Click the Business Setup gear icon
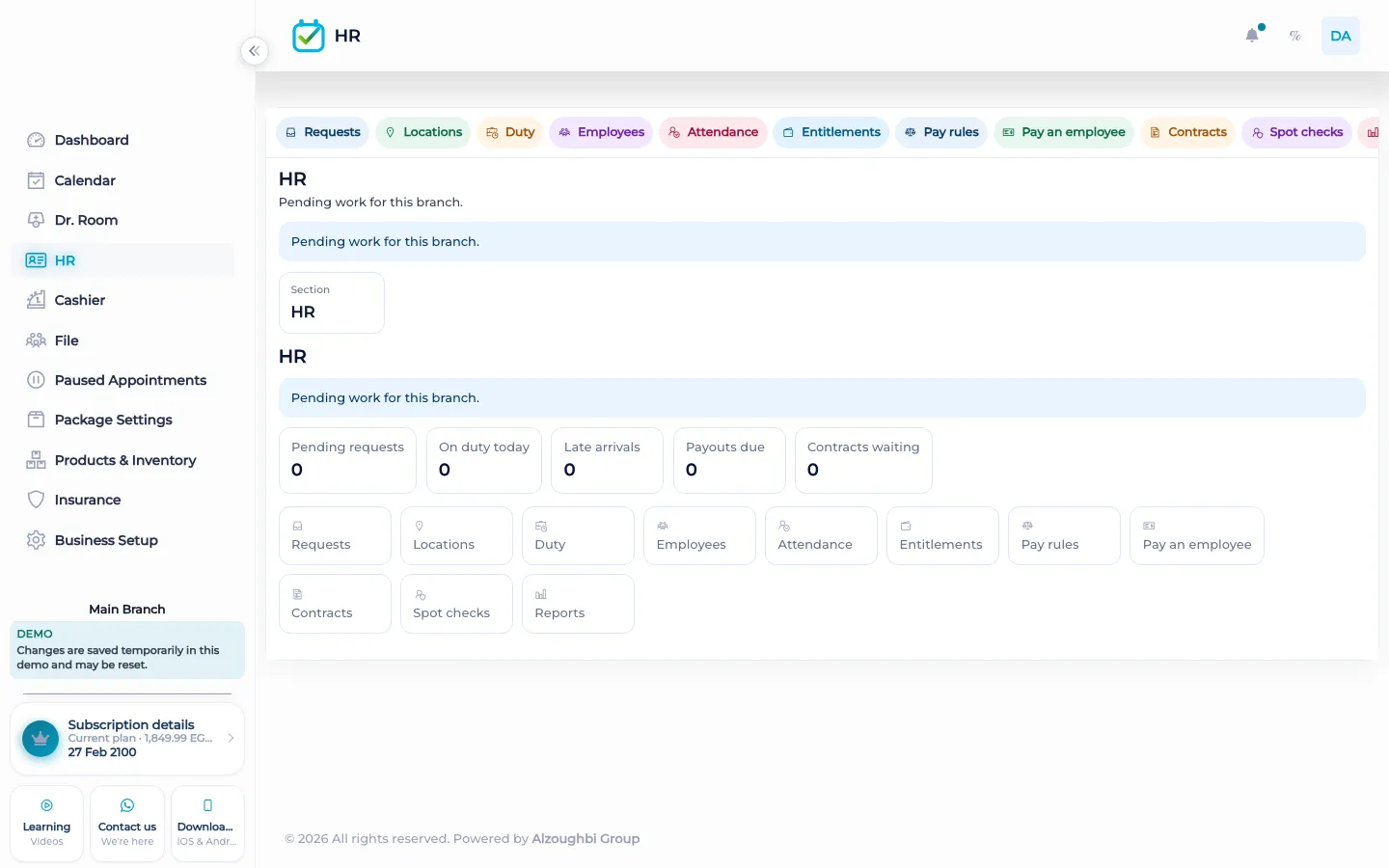 click(36, 540)
